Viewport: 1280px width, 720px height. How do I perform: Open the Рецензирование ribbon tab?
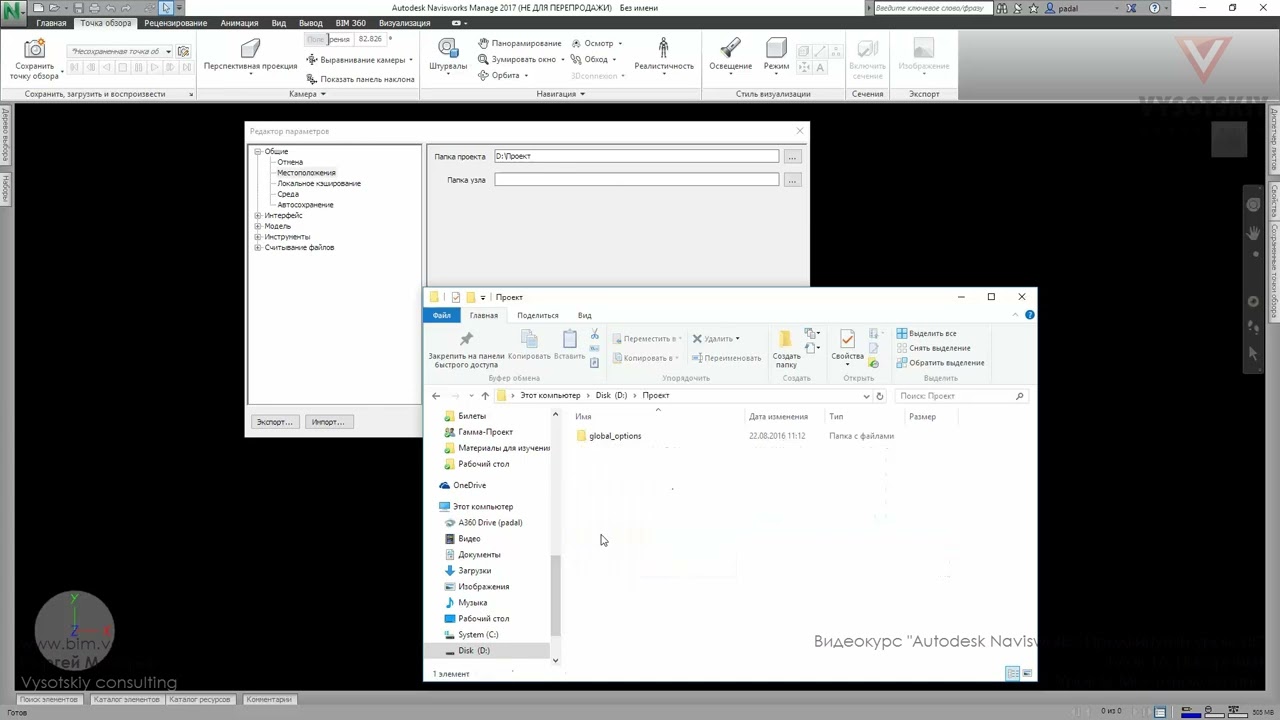coord(176,23)
